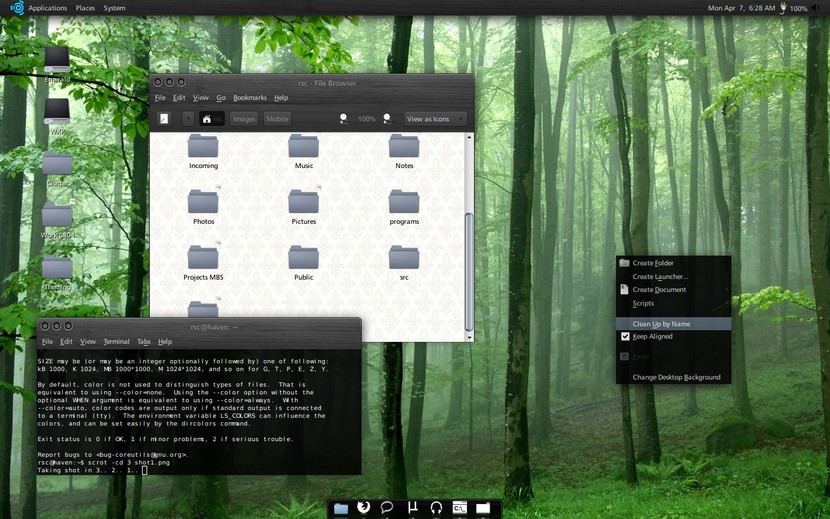Click the Mobile path button
This screenshot has height=519, width=830.
click(x=277, y=119)
